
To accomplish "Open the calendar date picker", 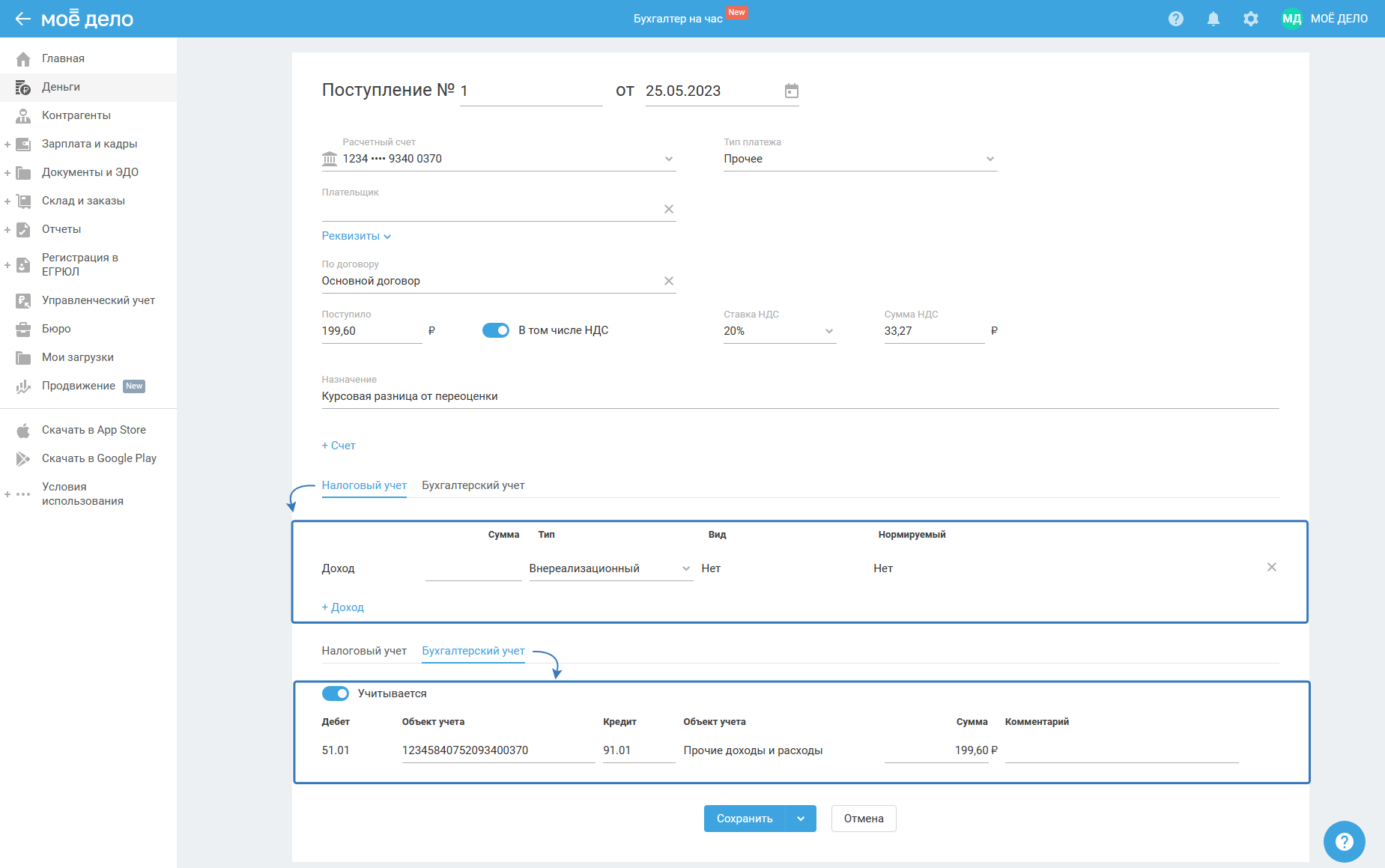I will pos(791,91).
